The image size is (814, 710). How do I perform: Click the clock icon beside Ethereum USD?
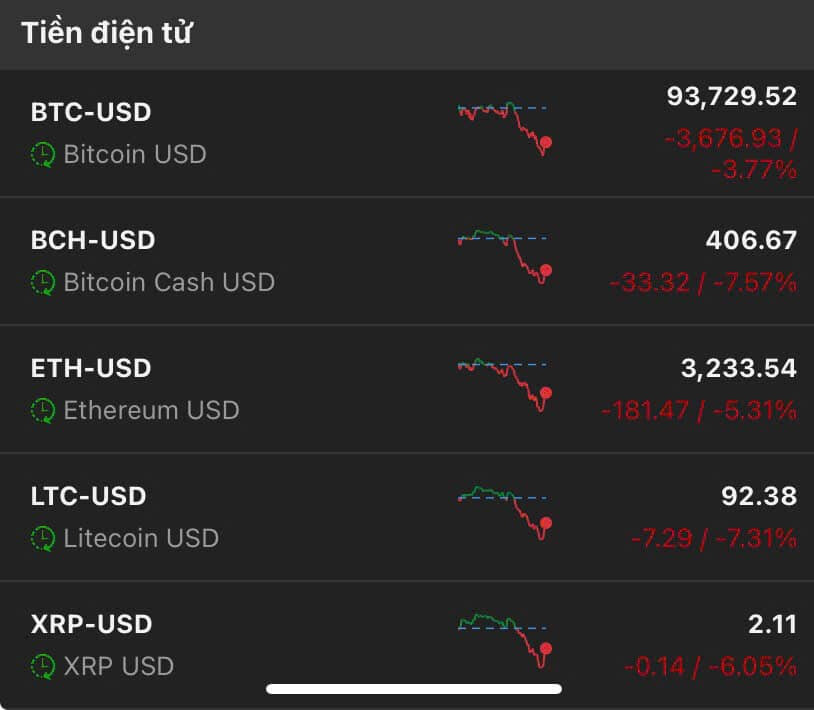pos(43,410)
